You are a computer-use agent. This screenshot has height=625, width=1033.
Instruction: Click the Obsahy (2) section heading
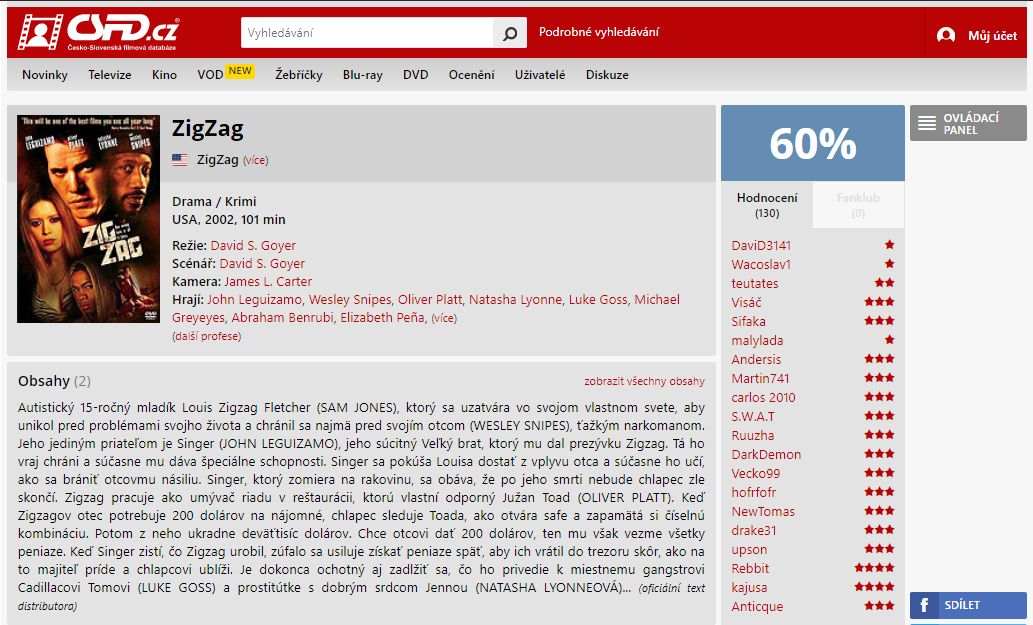[x=54, y=381]
